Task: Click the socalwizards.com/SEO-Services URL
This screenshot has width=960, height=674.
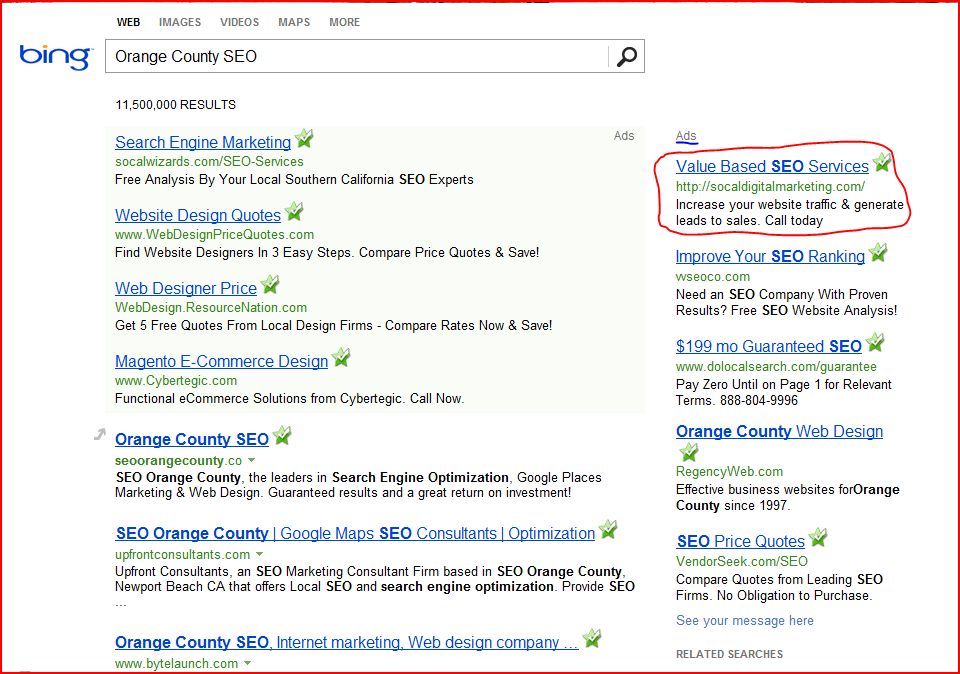Action: (x=209, y=162)
